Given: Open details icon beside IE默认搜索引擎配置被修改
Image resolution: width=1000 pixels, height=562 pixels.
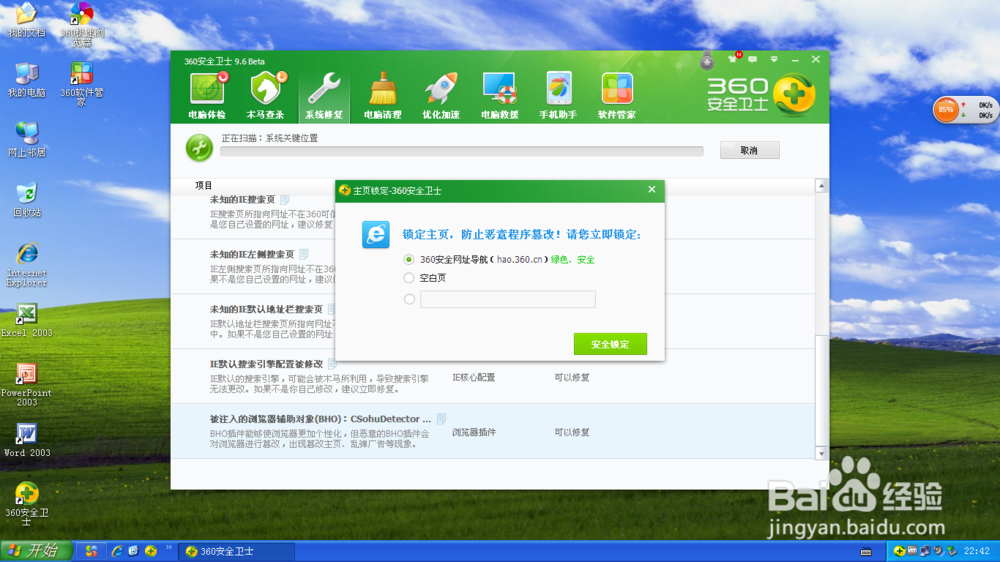Looking at the screenshot, I should point(332,364).
